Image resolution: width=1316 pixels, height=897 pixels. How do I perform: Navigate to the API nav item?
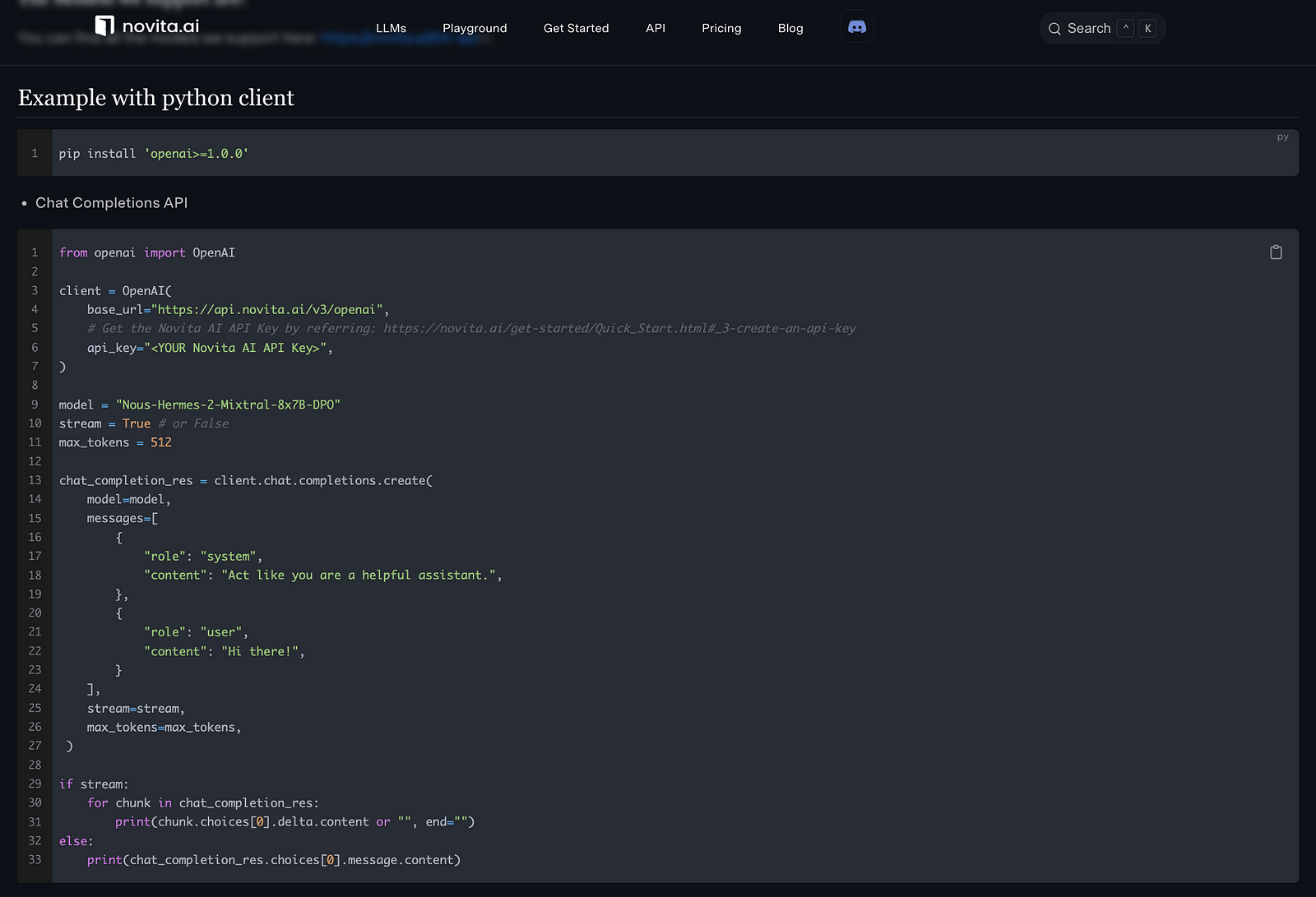point(656,28)
